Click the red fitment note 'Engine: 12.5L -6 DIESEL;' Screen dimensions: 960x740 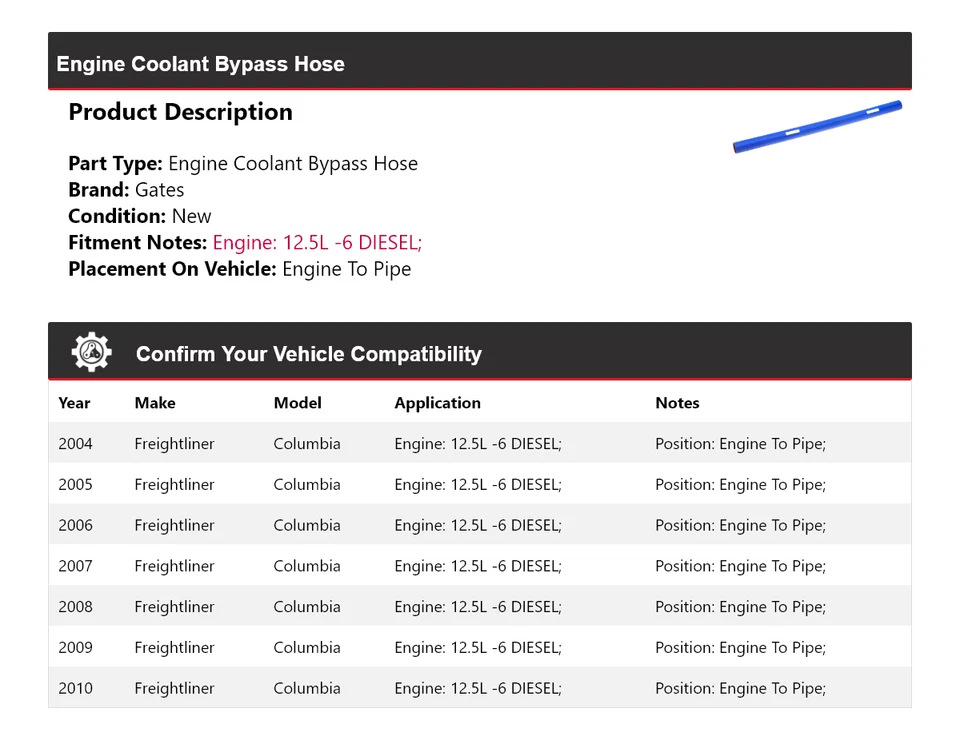[x=317, y=242]
